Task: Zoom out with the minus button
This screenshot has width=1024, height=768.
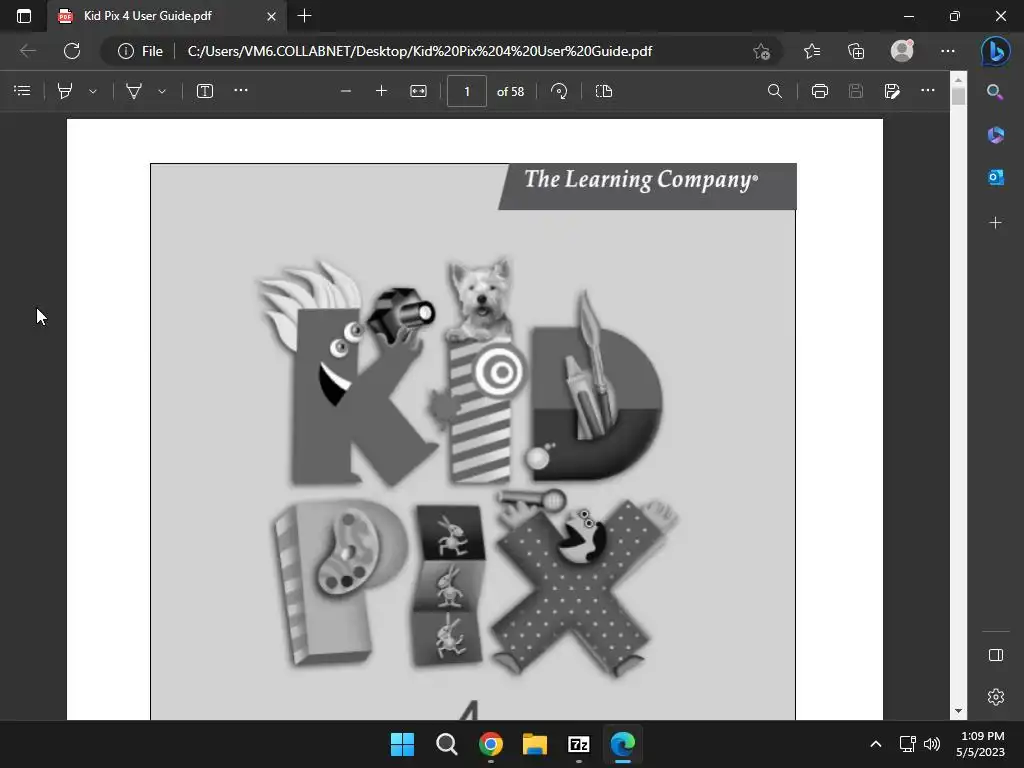Action: pyautogui.click(x=346, y=91)
